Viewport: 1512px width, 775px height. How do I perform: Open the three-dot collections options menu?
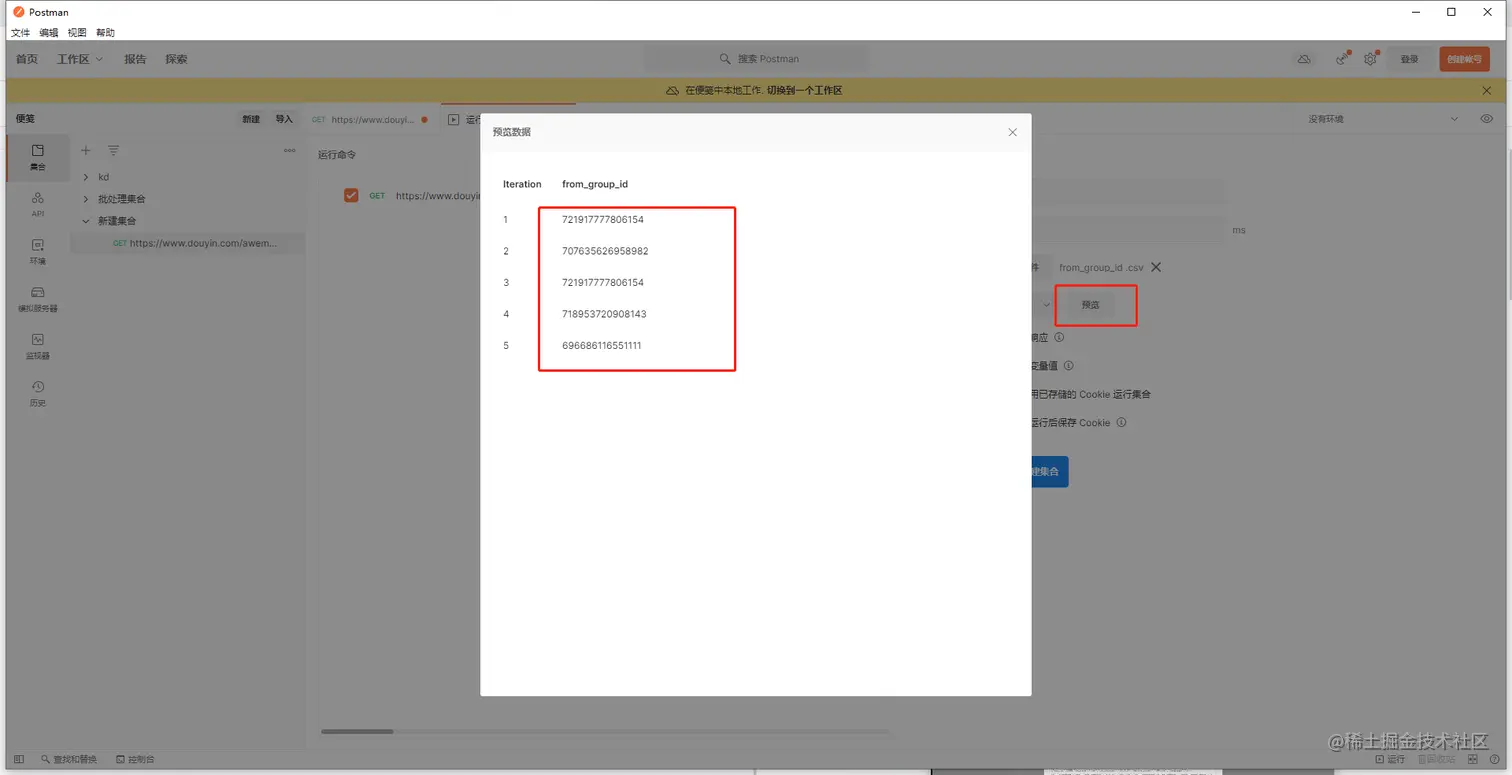pos(290,150)
